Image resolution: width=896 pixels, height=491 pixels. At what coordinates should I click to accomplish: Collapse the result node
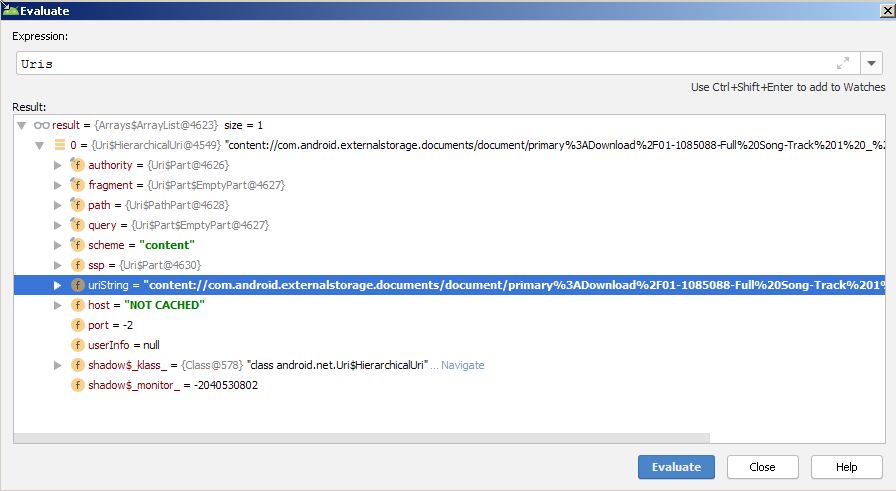click(22, 125)
